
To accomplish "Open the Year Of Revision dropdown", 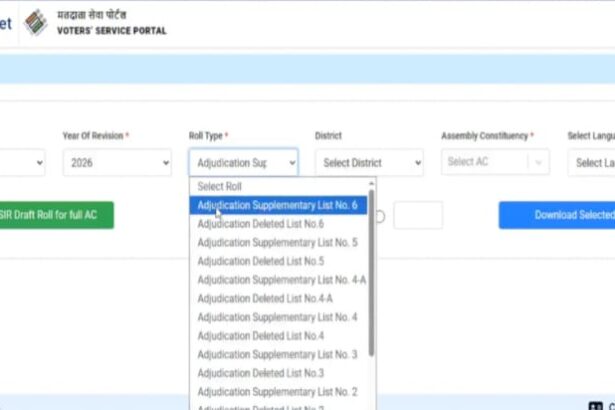I will (116, 162).
